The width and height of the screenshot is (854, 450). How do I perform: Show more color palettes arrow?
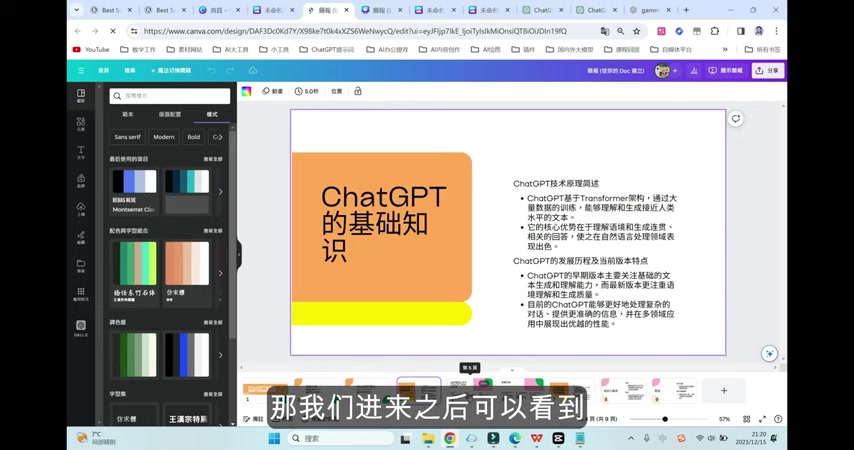(x=221, y=355)
